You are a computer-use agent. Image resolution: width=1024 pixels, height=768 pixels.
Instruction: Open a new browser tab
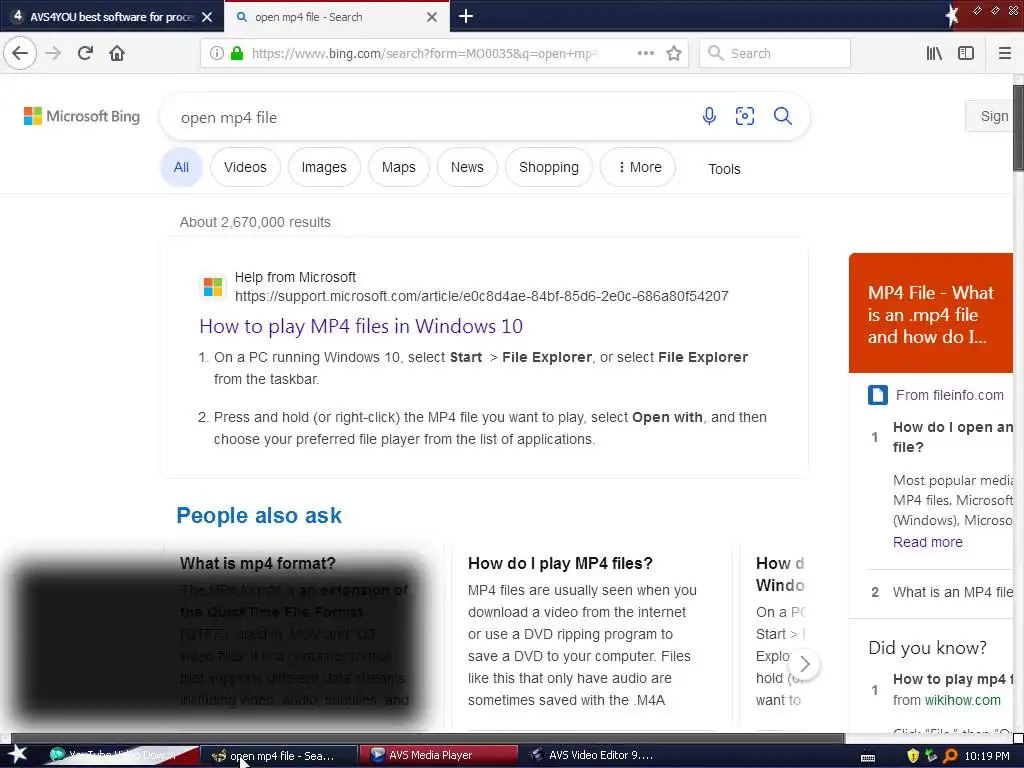pos(466,16)
